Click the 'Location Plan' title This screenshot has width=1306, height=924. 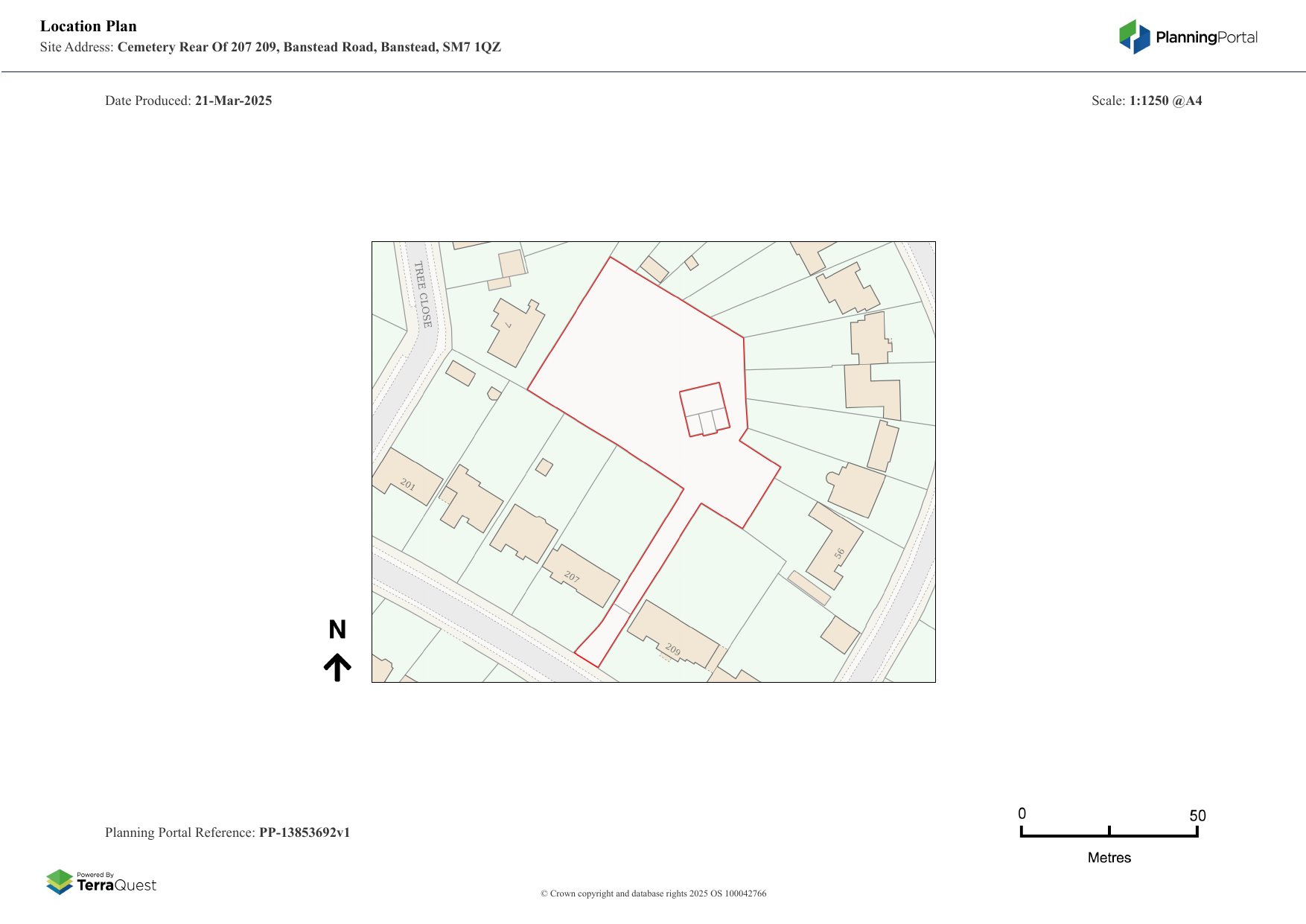tap(89, 26)
